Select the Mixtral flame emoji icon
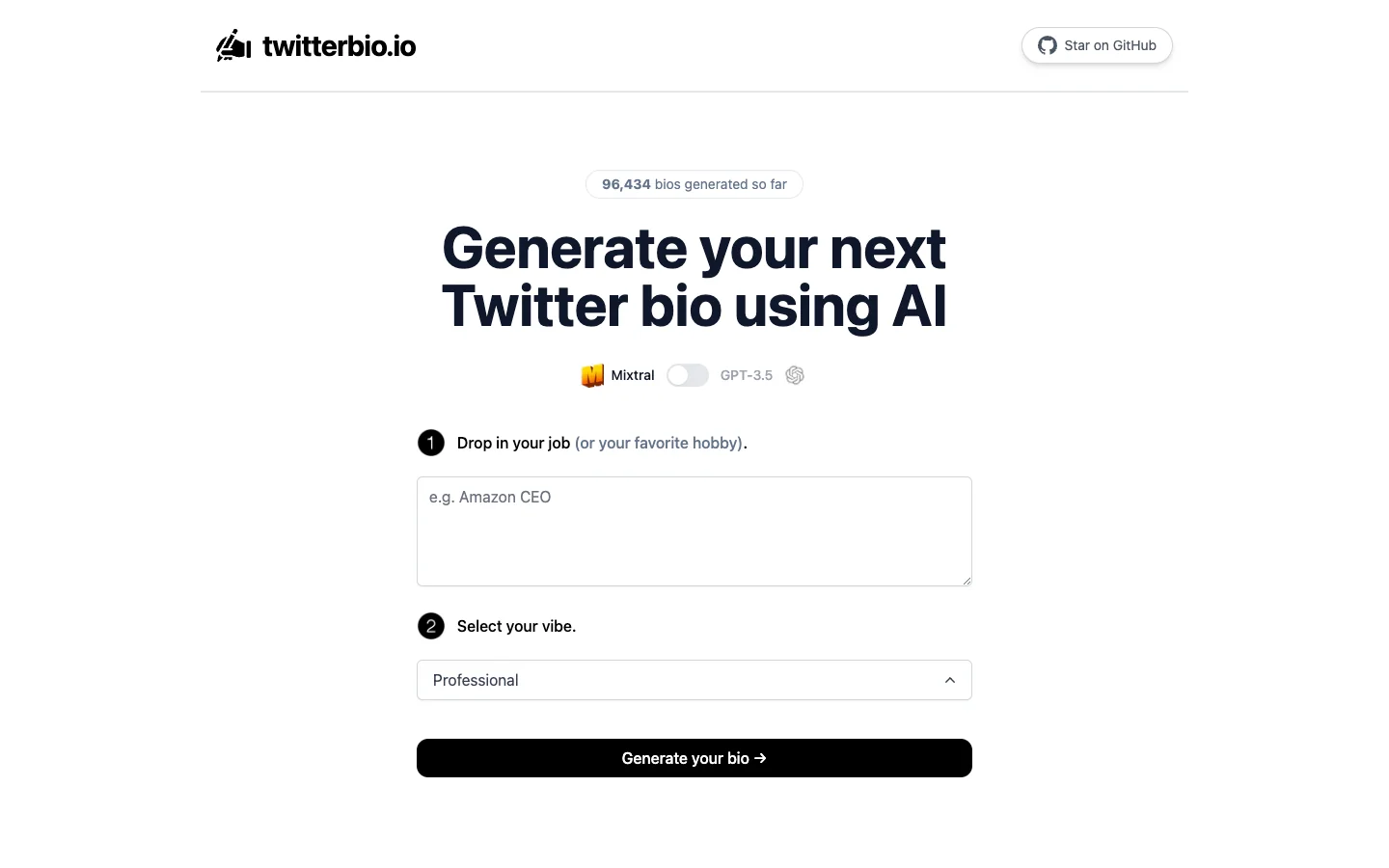Viewport: 1389px width, 868px height. point(592,375)
